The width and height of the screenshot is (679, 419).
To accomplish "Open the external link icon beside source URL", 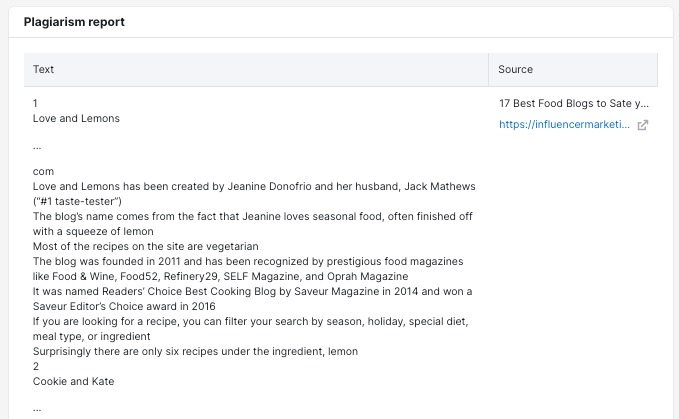I will coord(643,125).
